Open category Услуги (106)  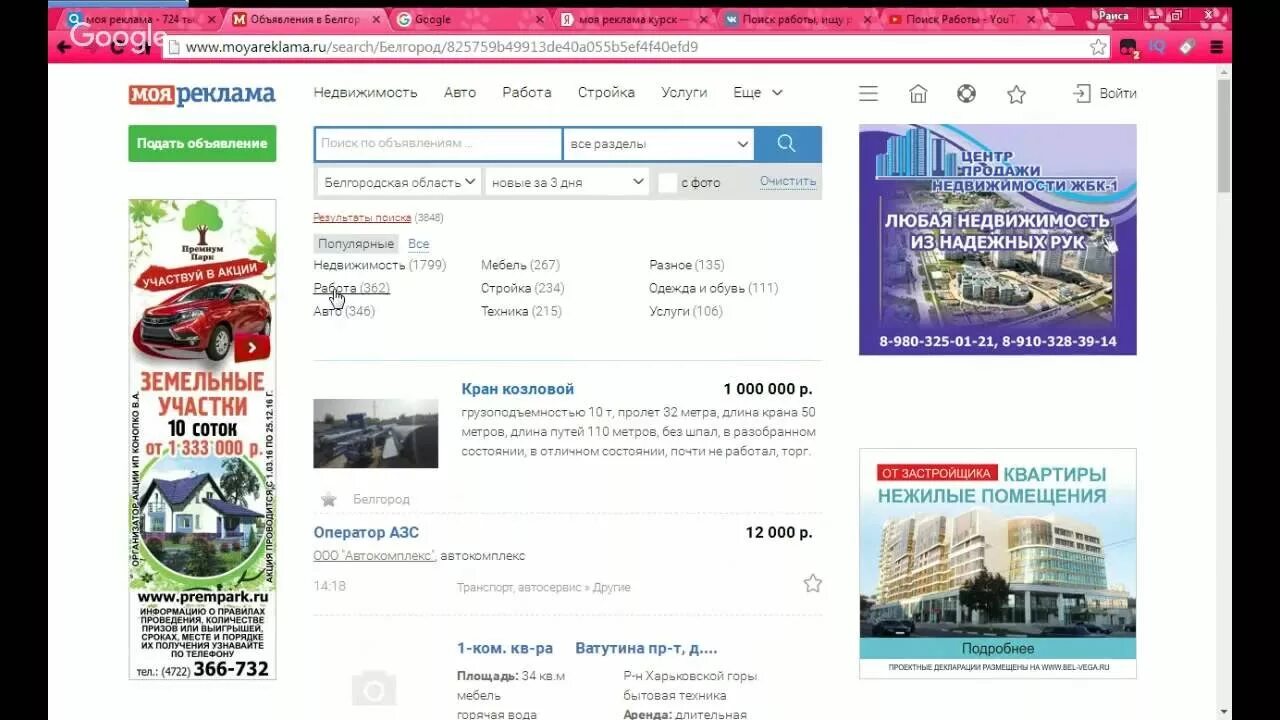[x=685, y=311]
